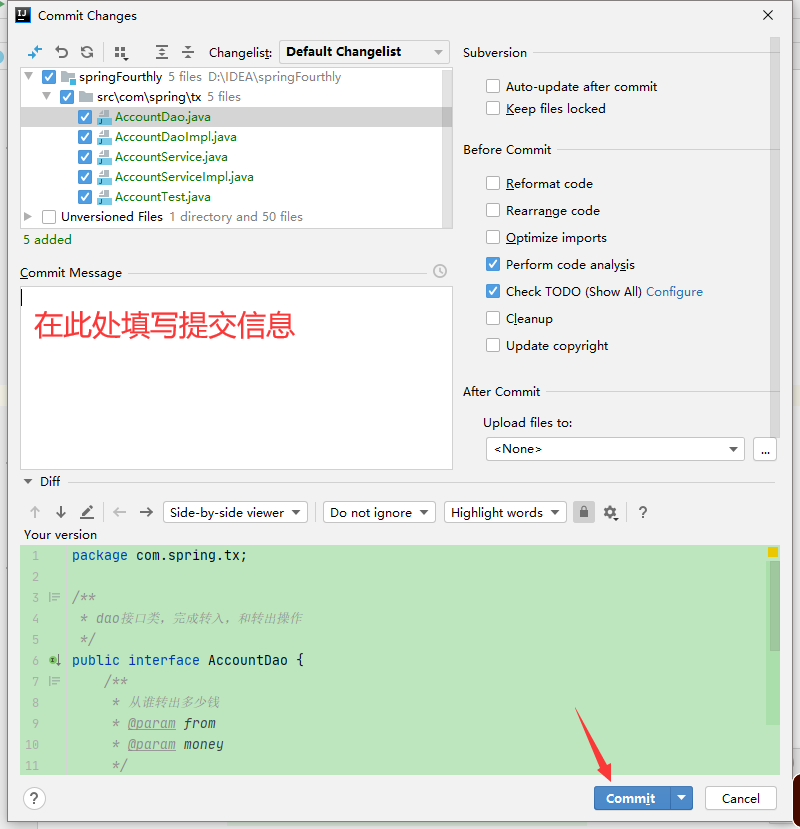Disable Perform code analysis
Viewport: 800px width, 829px height.
tap(493, 264)
